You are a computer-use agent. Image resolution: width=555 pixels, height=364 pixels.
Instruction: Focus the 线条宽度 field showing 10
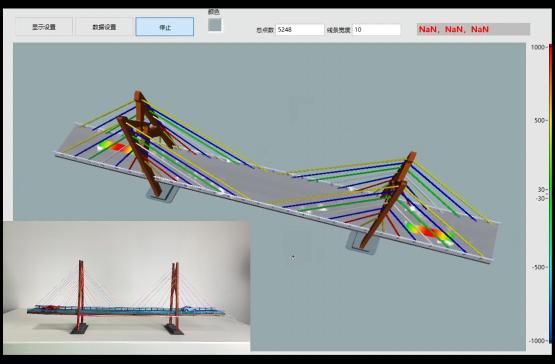click(x=376, y=30)
